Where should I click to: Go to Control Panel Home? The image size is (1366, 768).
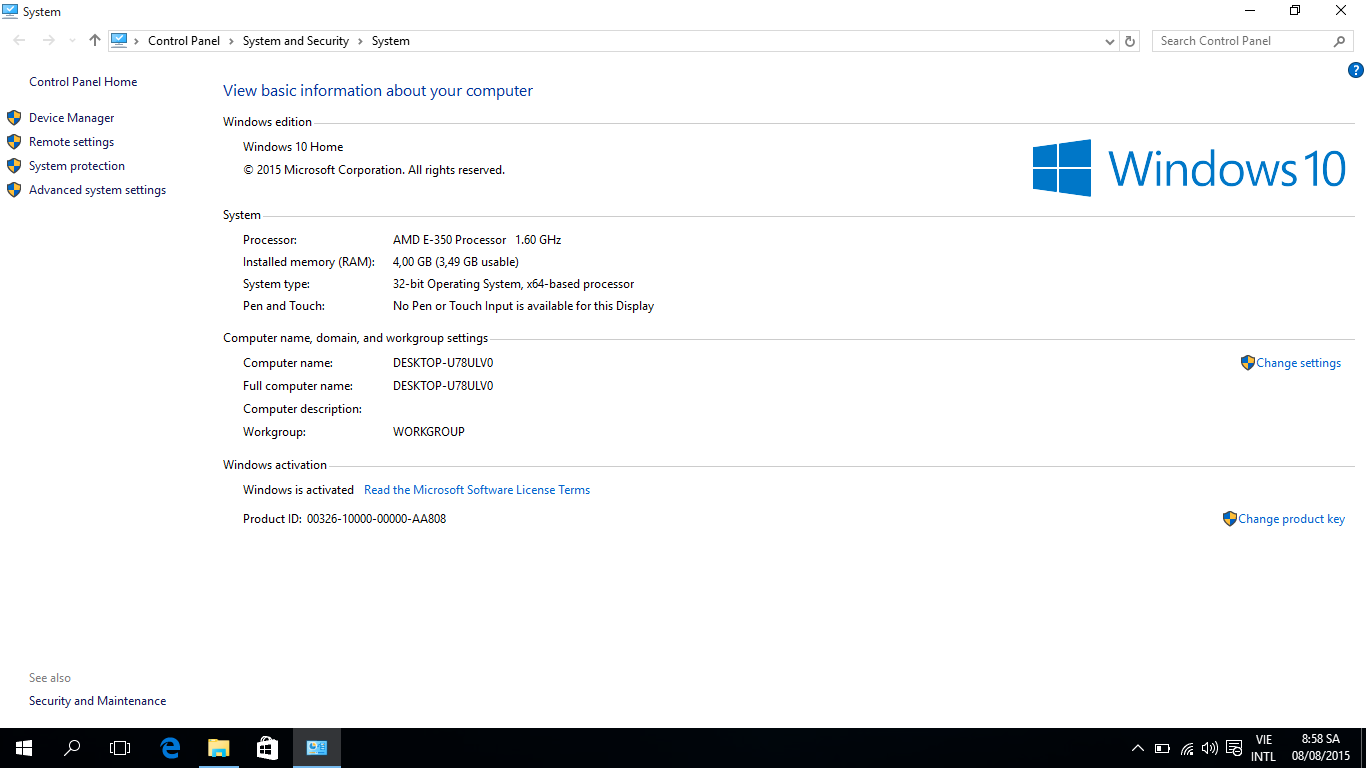pyautogui.click(x=83, y=82)
